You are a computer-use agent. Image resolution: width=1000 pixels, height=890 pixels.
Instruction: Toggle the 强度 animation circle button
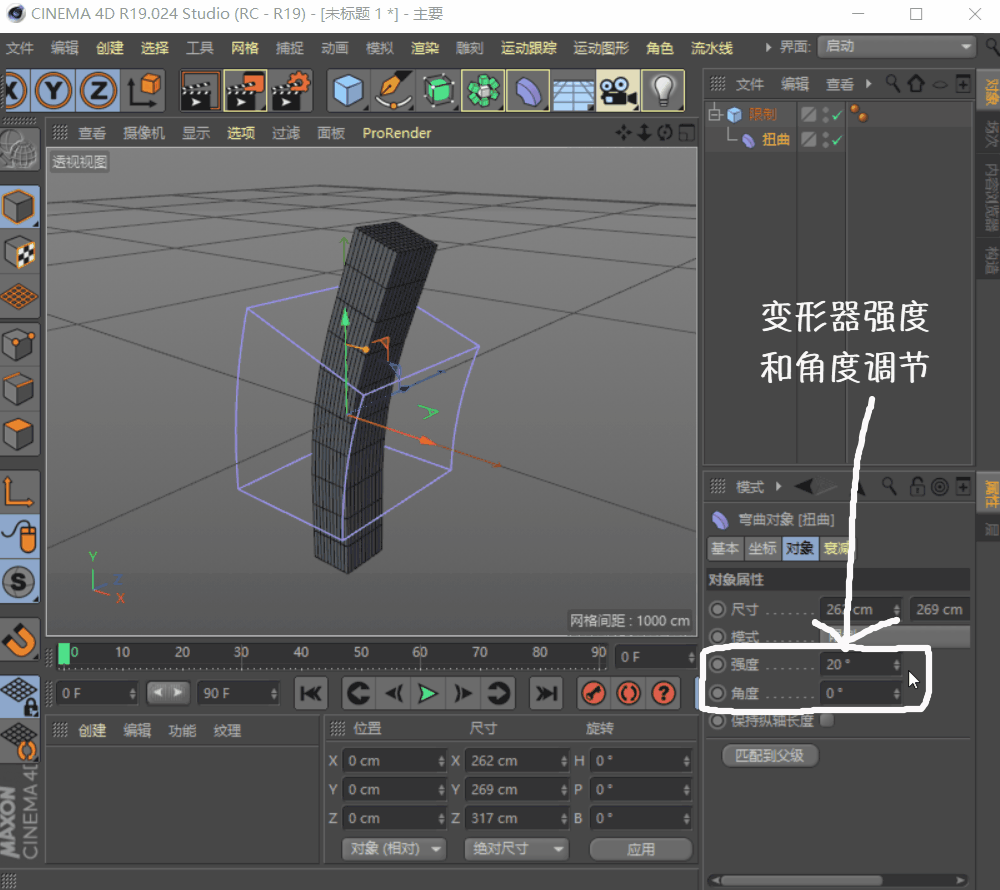(717, 665)
